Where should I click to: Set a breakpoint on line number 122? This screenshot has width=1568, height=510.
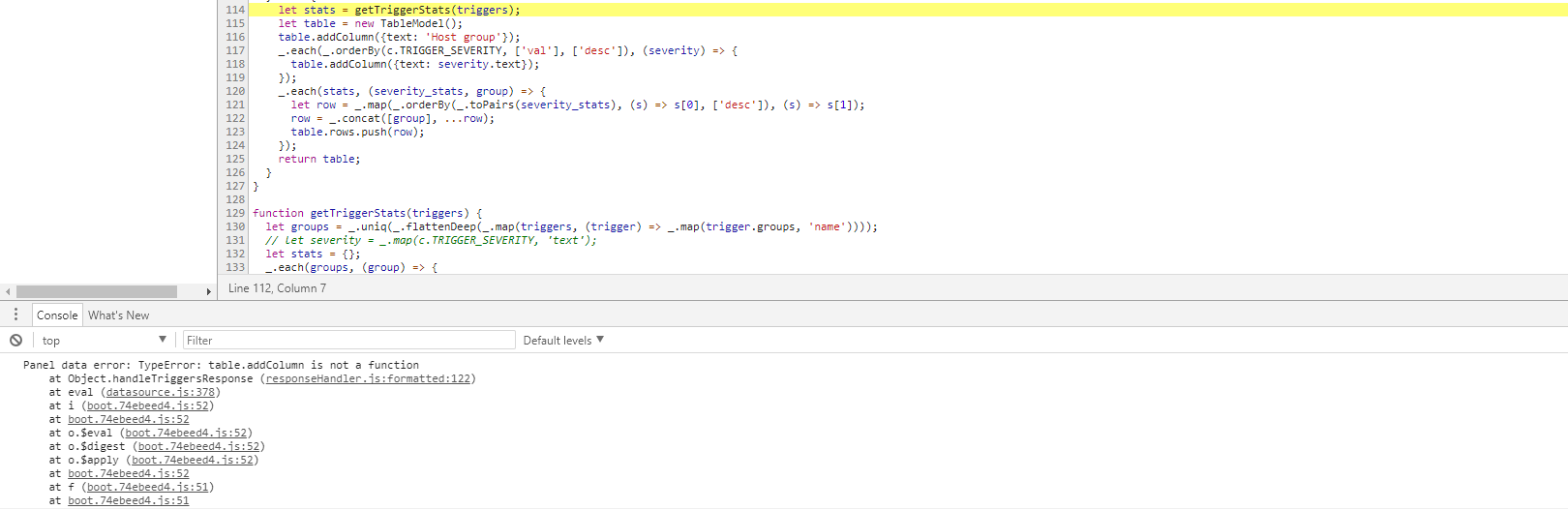(x=235, y=118)
